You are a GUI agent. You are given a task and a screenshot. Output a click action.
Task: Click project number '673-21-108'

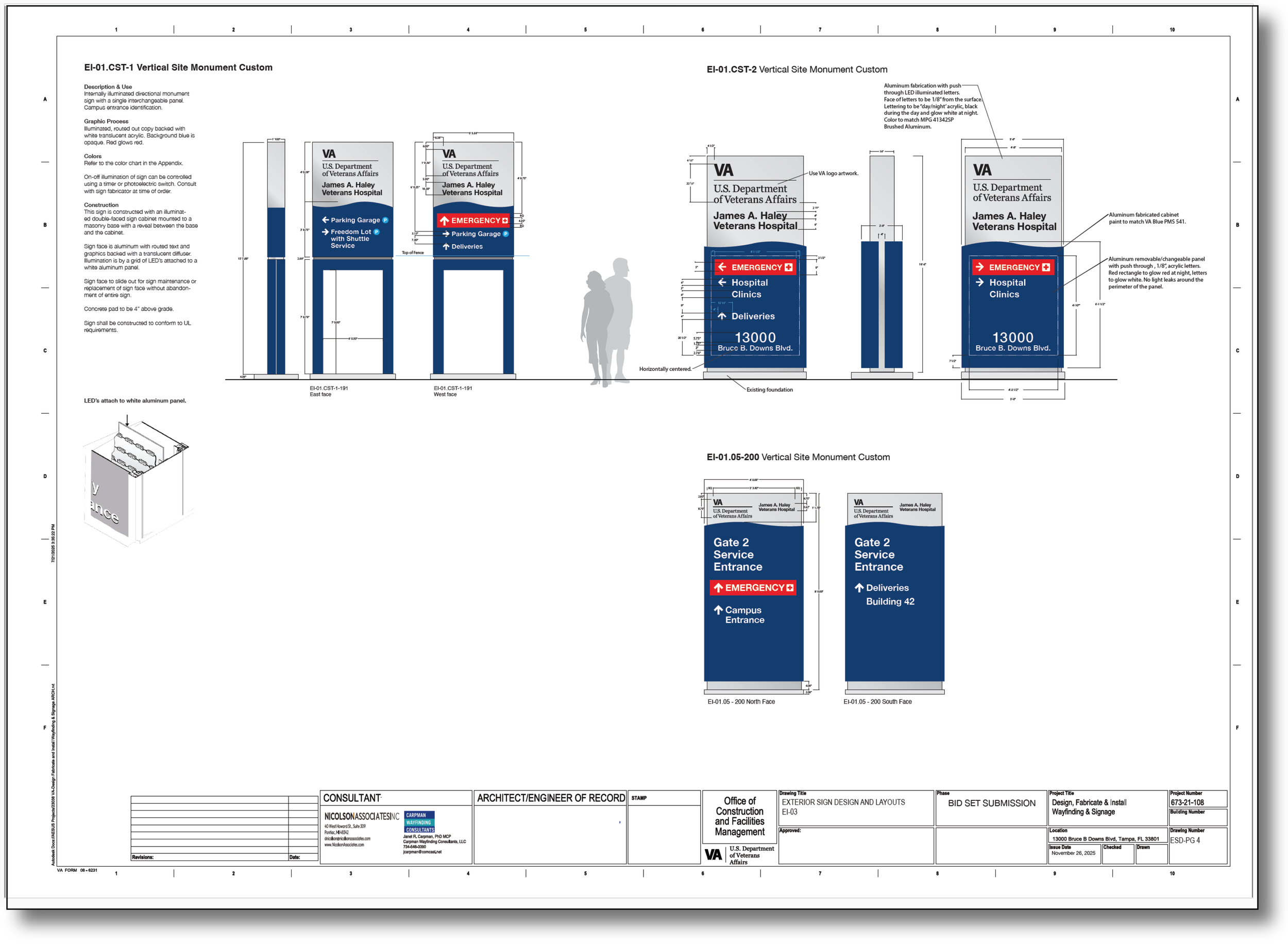(x=1188, y=803)
